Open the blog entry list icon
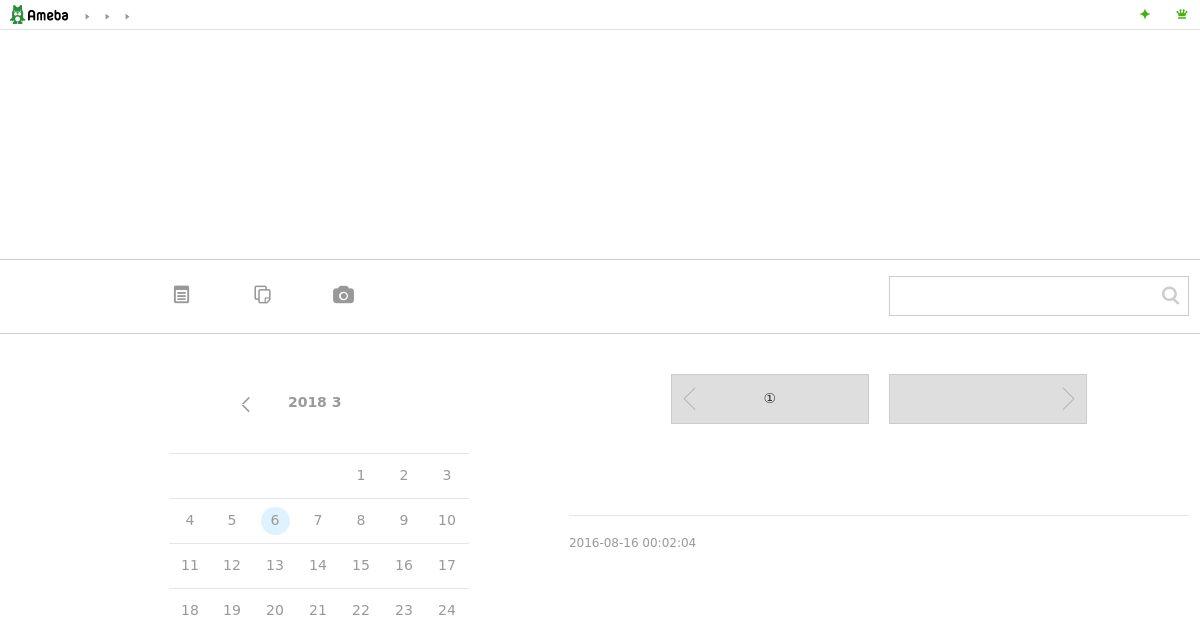Viewport: 1200px width, 630px height. point(181,295)
